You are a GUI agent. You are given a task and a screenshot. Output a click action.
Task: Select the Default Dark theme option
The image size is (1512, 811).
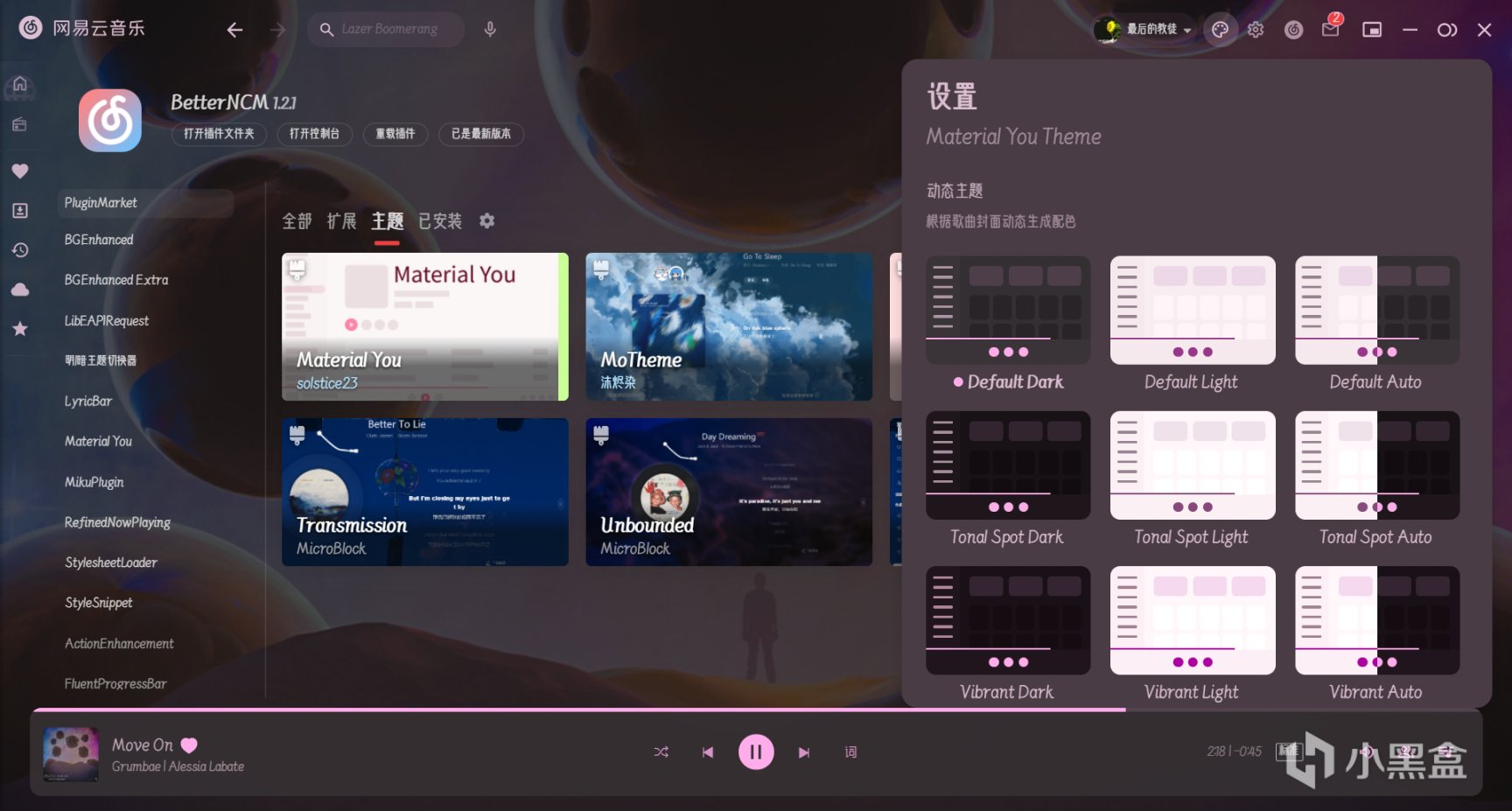tap(1008, 324)
